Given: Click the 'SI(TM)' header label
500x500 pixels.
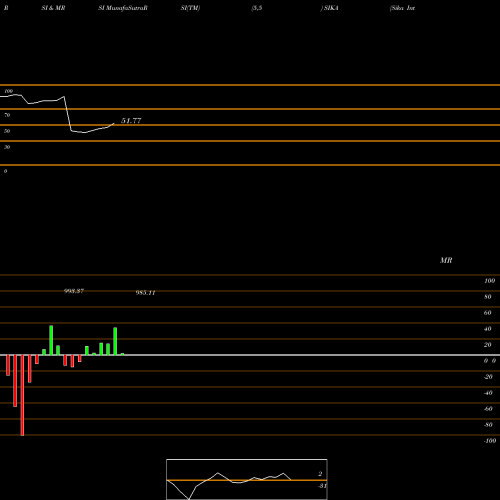Looking at the screenshot, I should coord(190,8).
